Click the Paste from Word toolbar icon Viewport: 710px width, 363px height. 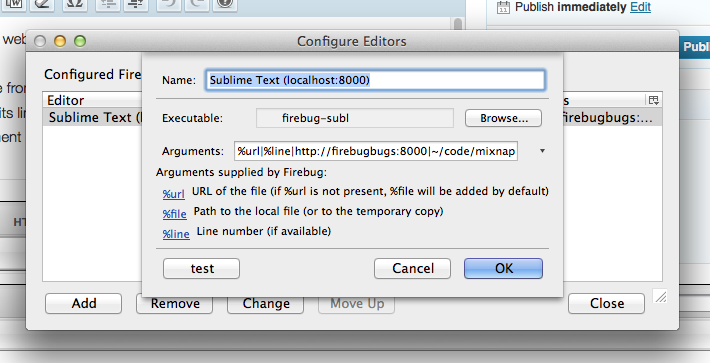coord(14,5)
